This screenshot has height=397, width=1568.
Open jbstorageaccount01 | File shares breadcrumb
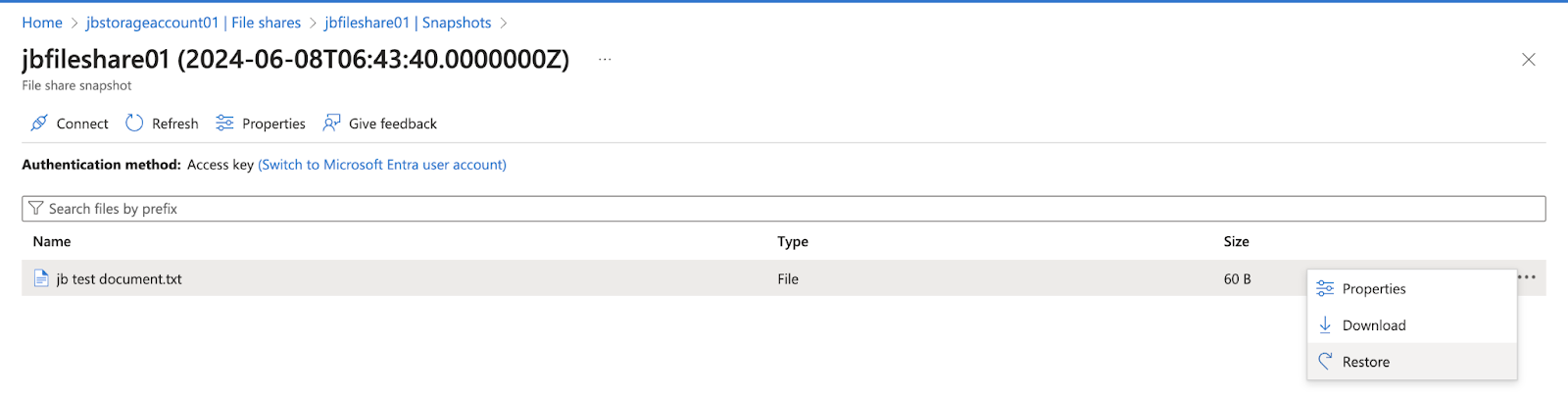194,23
